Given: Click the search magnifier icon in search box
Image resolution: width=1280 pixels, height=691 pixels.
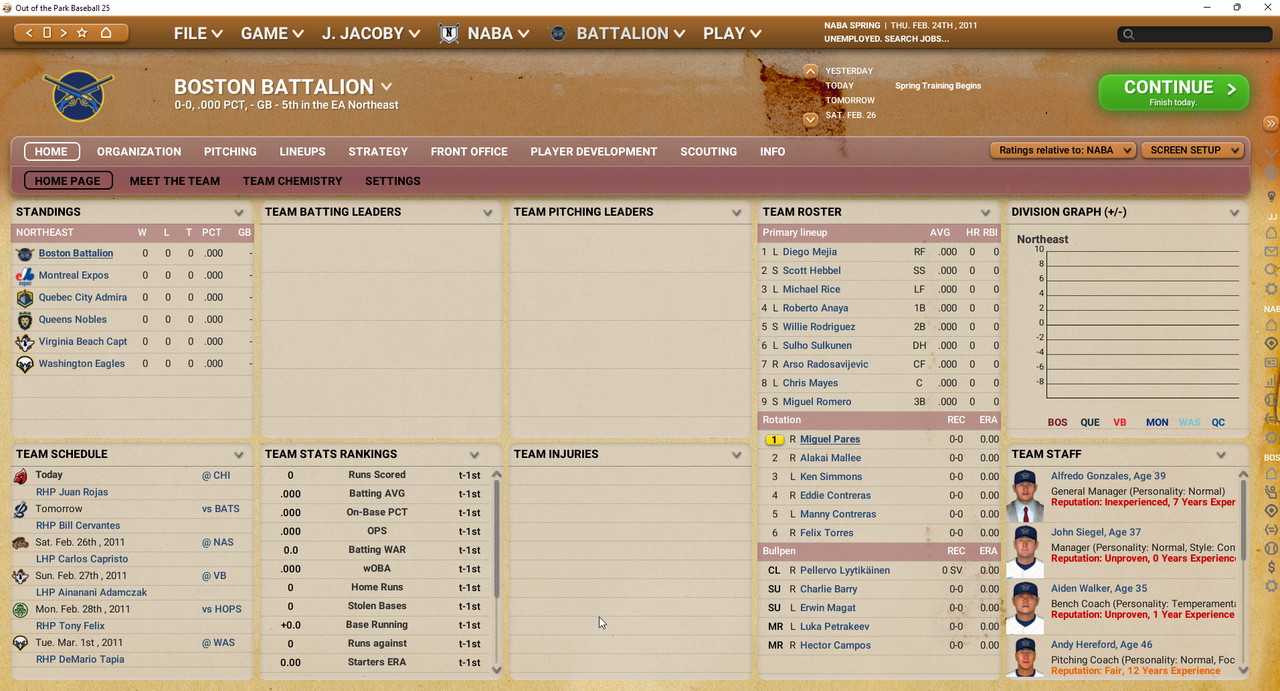Looking at the screenshot, I should coord(1129,34).
